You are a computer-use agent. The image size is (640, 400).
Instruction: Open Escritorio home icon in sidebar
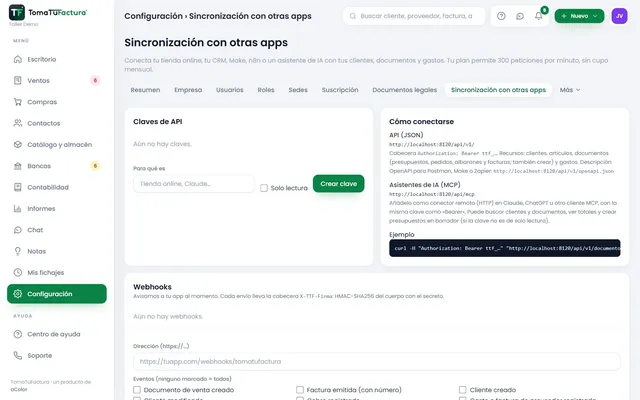pyautogui.click(x=18, y=59)
